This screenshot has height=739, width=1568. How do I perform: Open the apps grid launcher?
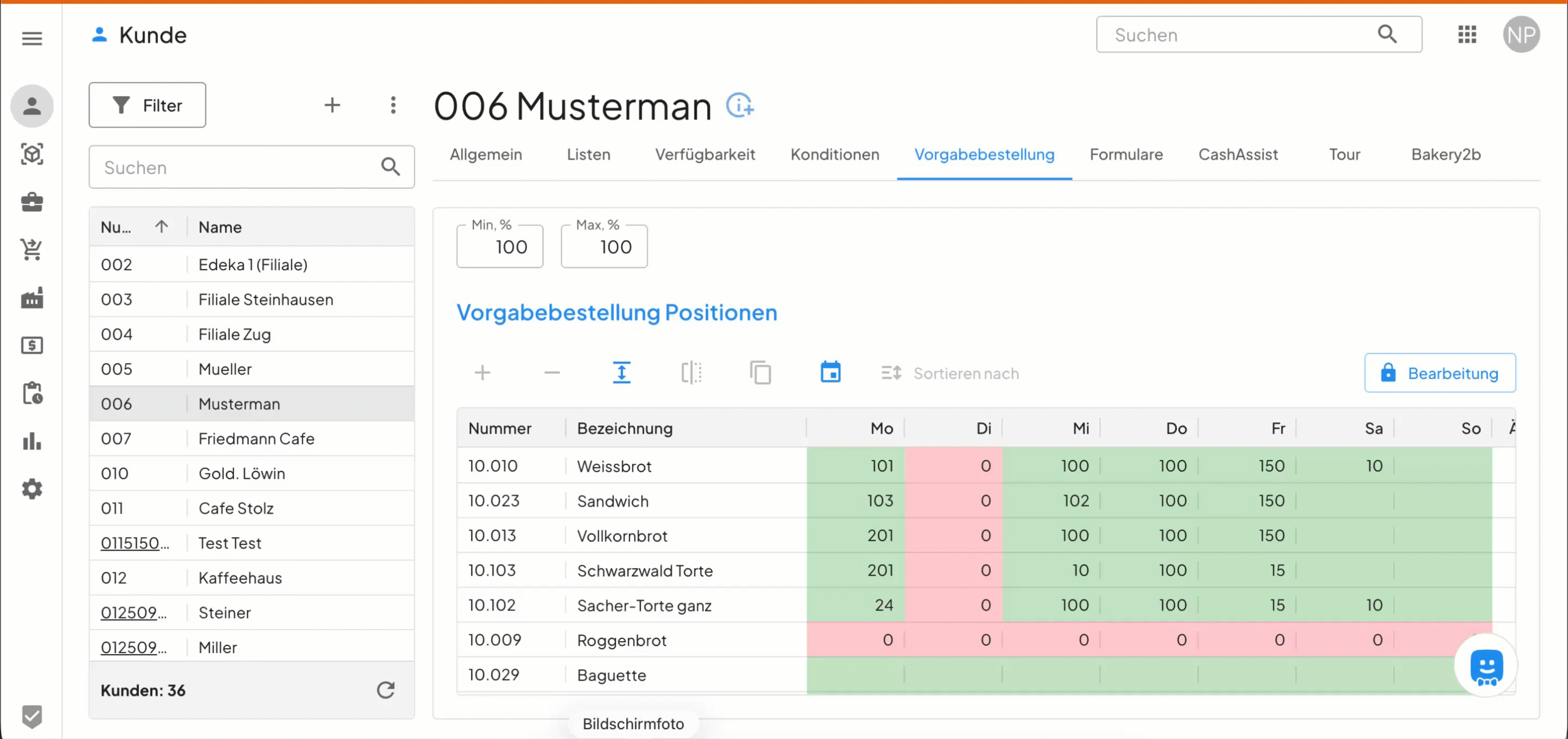click(x=1467, y=35)
